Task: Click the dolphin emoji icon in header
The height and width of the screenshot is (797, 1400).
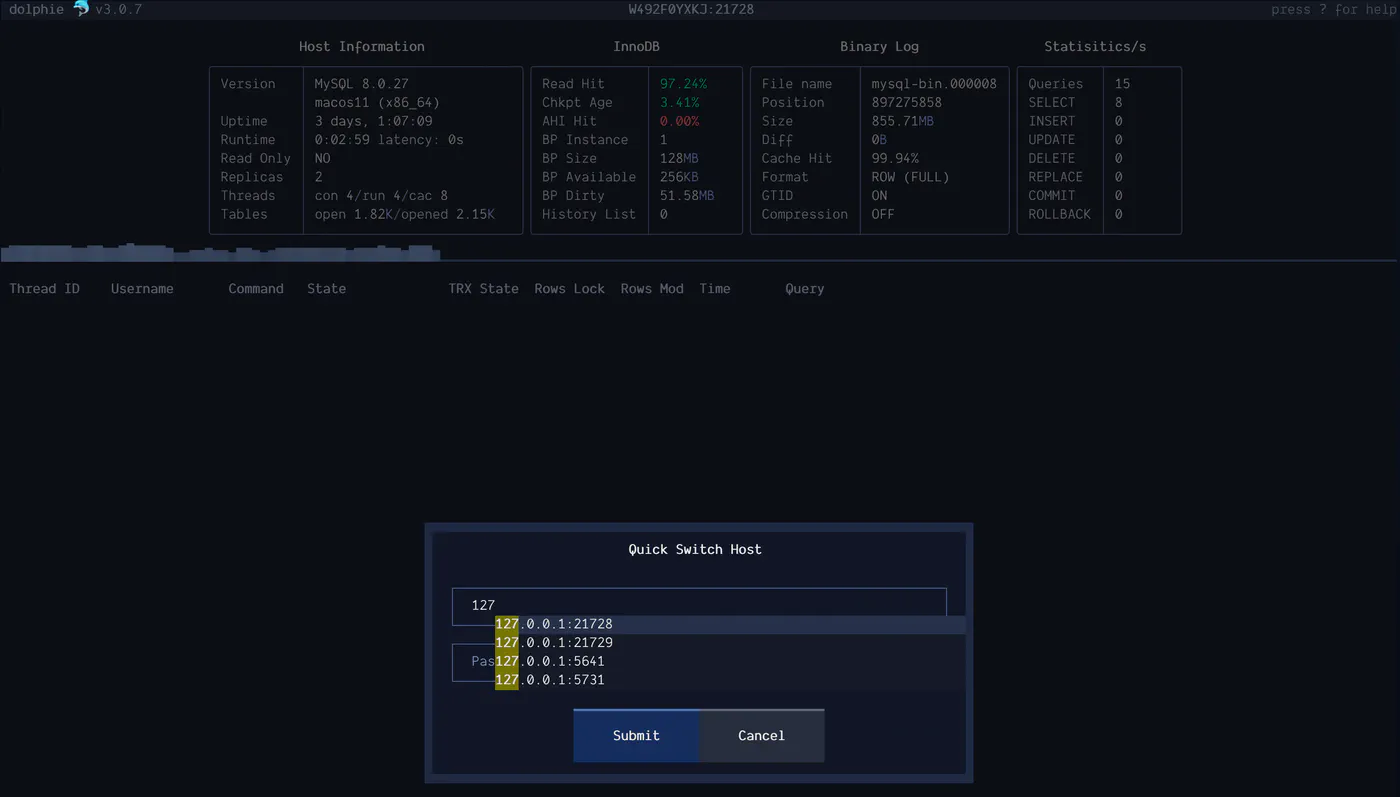Action: (x=81, y=9)
